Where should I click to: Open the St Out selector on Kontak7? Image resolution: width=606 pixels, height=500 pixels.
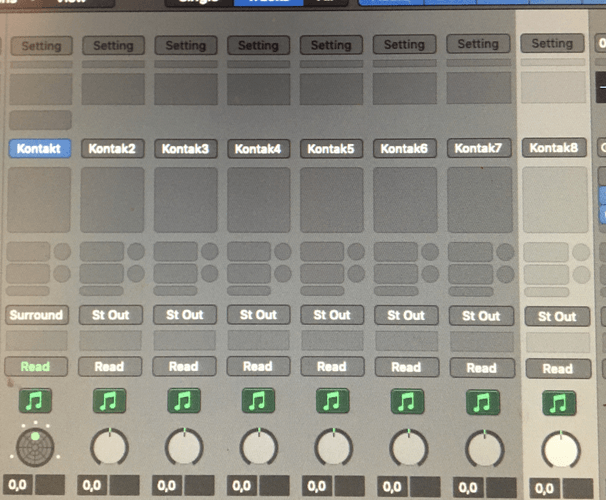click(482, 316)
